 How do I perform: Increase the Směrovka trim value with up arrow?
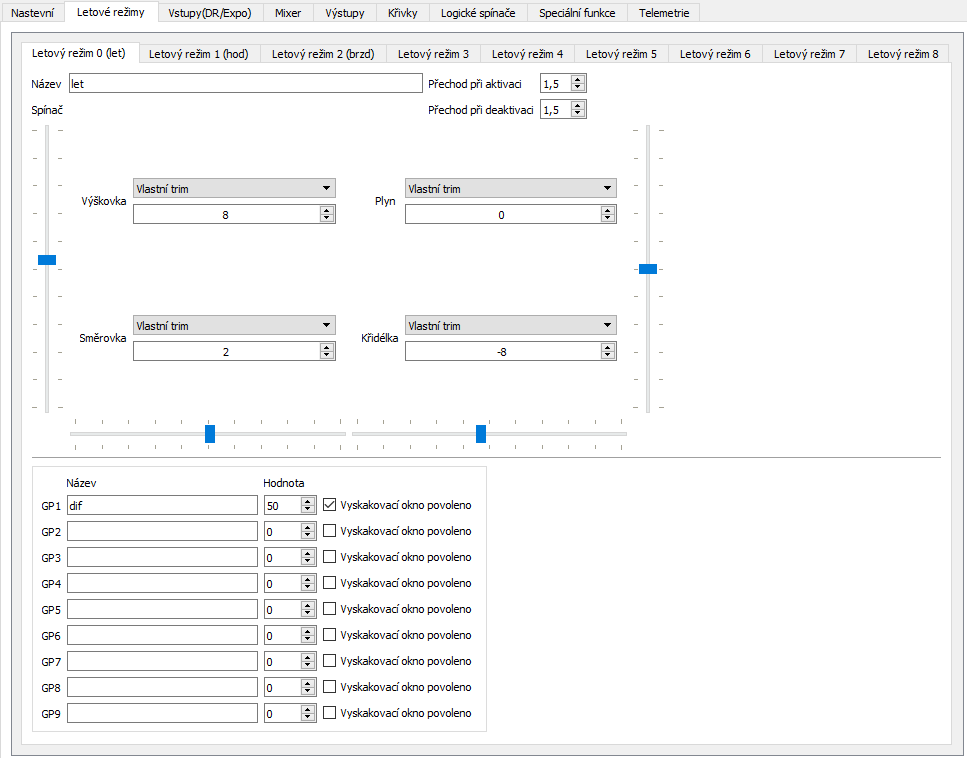click(x=327, y=347)
